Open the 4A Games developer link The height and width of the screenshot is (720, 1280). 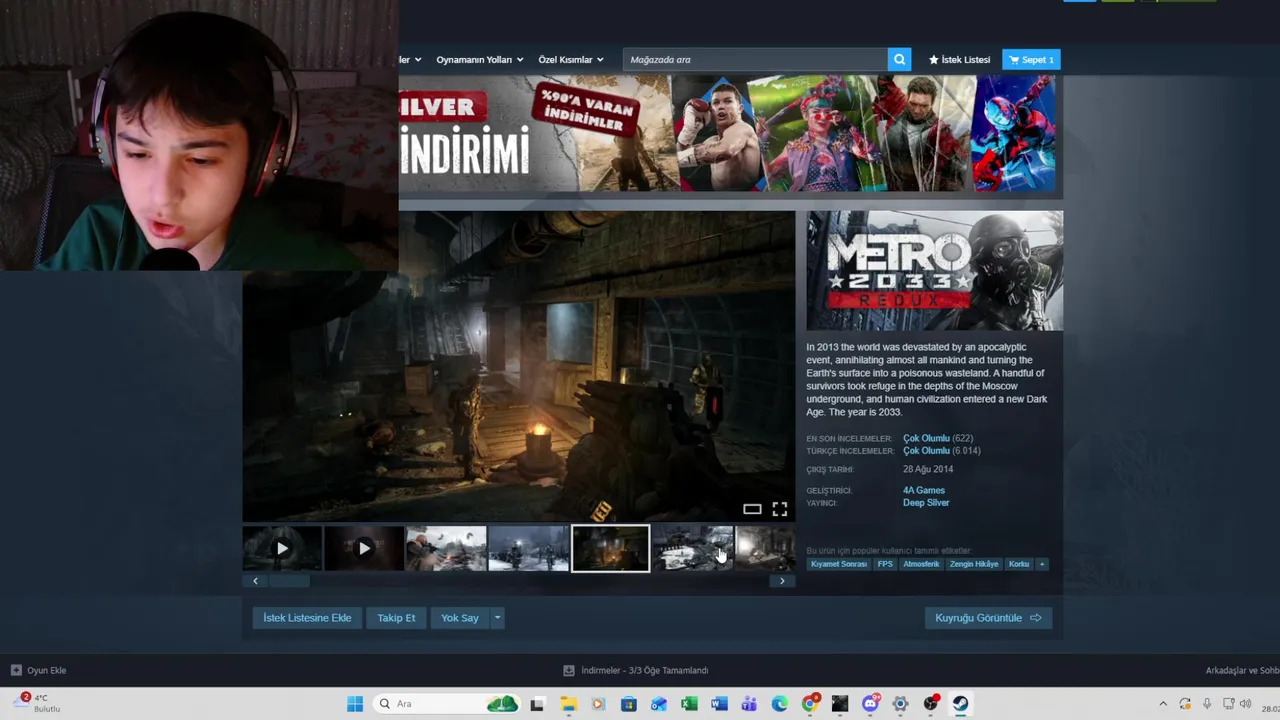pyautogui.click(x=924, y=490)
